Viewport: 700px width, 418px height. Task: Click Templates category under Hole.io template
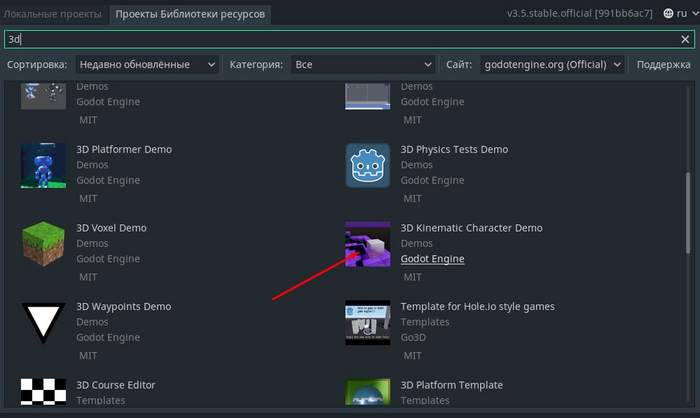[x=425, y=322]
